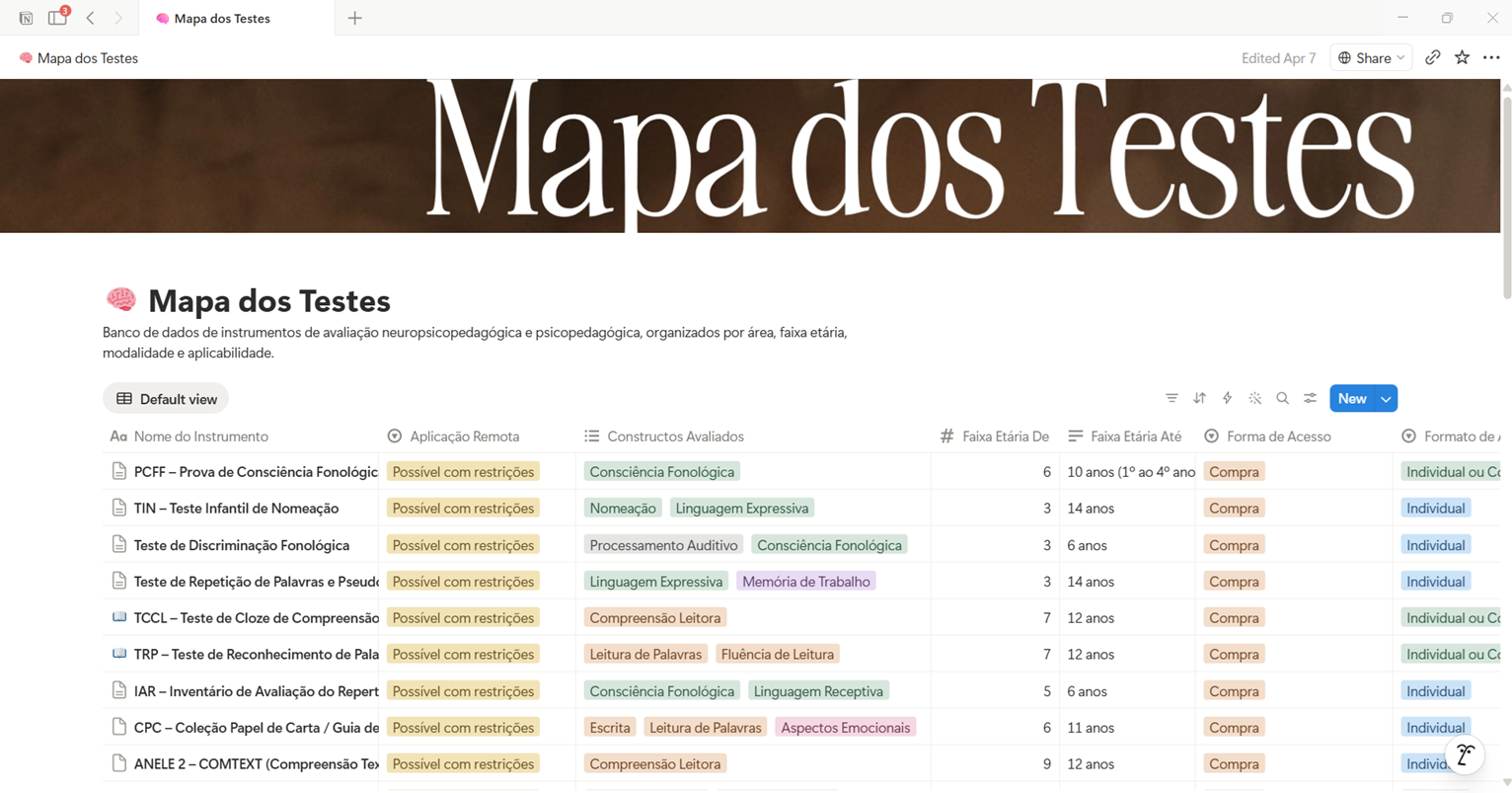Open sidebar panel with notification badge
The image size is (1512, 793).
pyautogui.click(x=58, y=17)
